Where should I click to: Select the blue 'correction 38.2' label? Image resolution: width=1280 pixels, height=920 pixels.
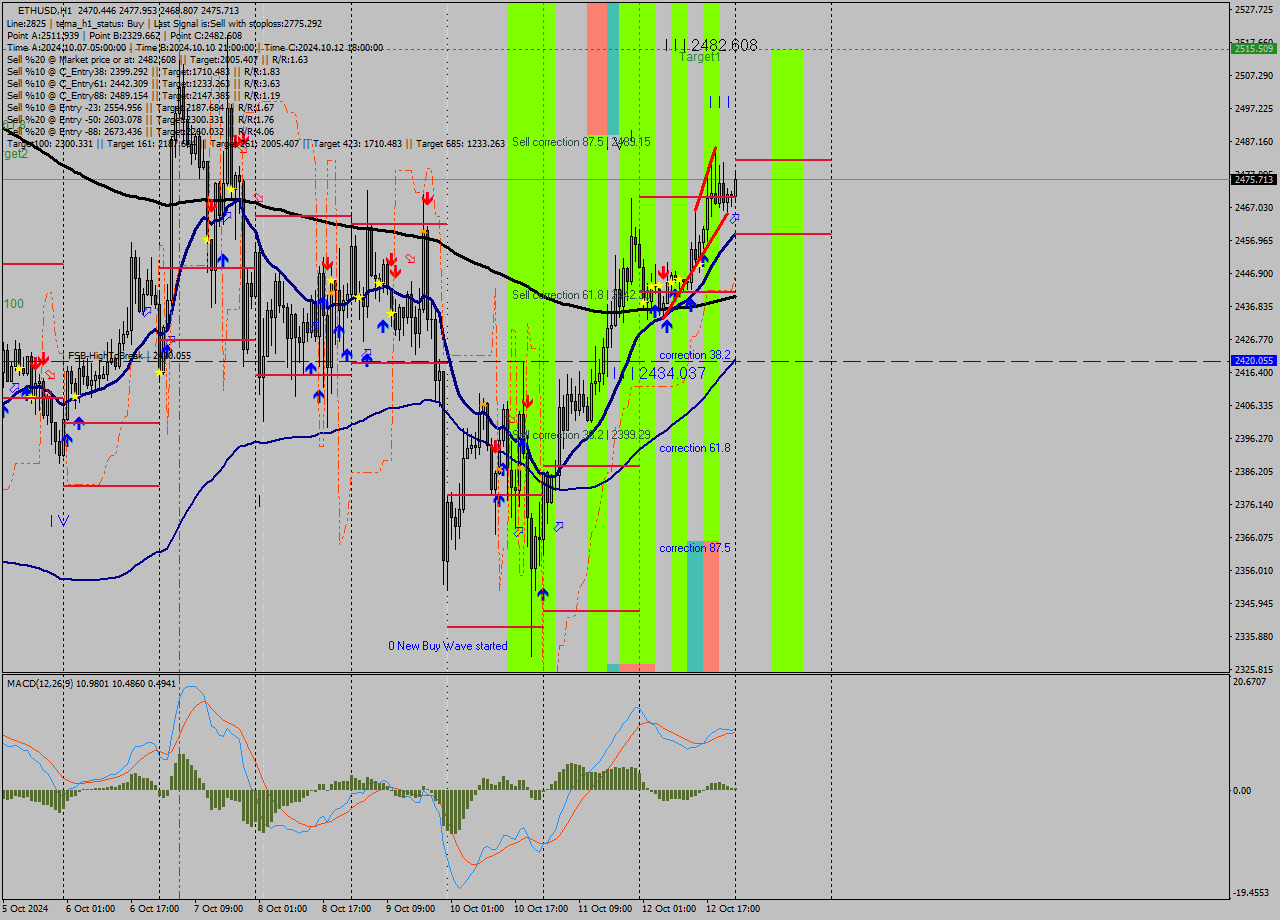point(695,355)
